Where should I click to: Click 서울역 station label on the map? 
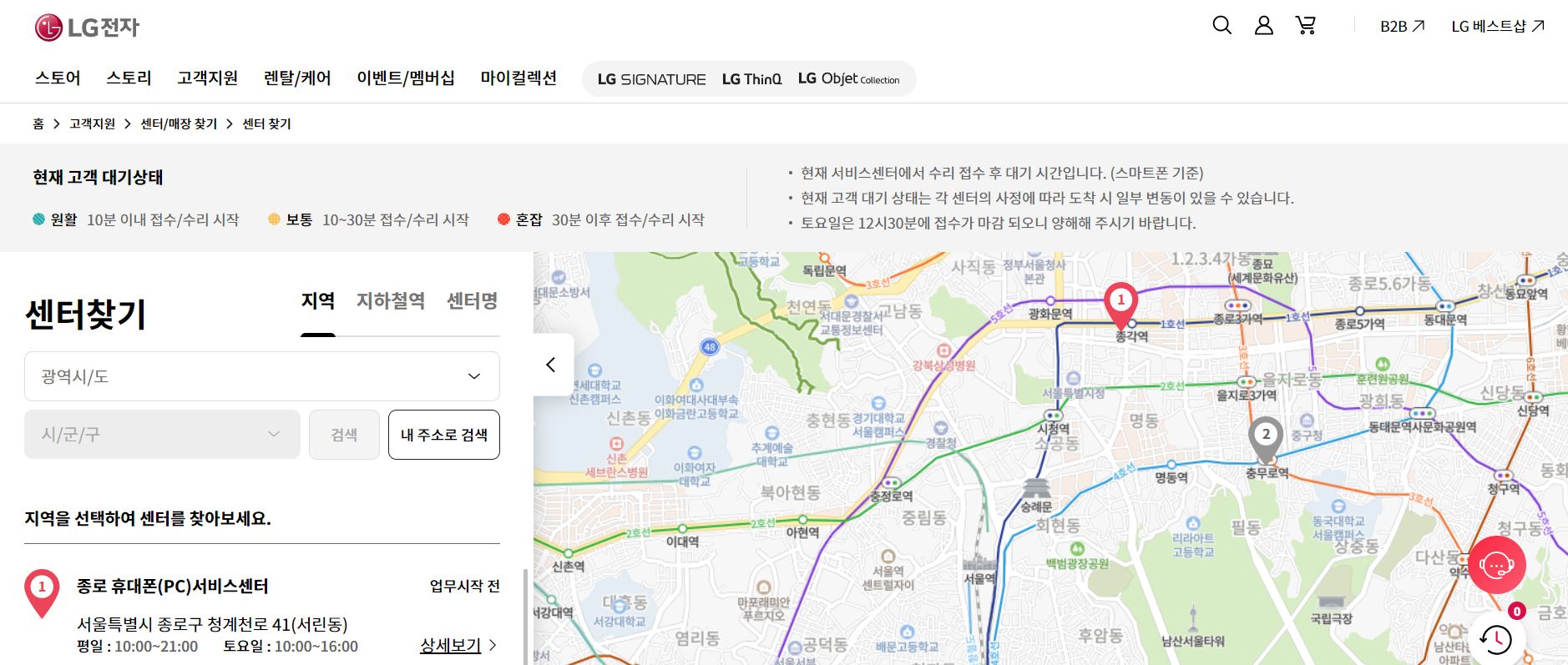[980, 578]
